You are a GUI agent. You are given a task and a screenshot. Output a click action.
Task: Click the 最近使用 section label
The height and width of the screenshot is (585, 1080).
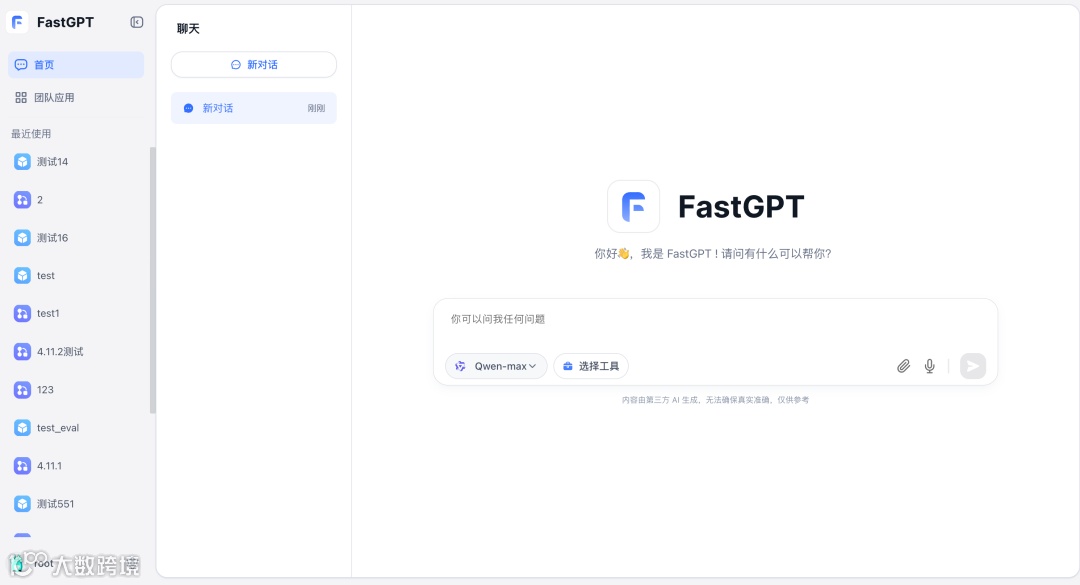pos(31,134)
